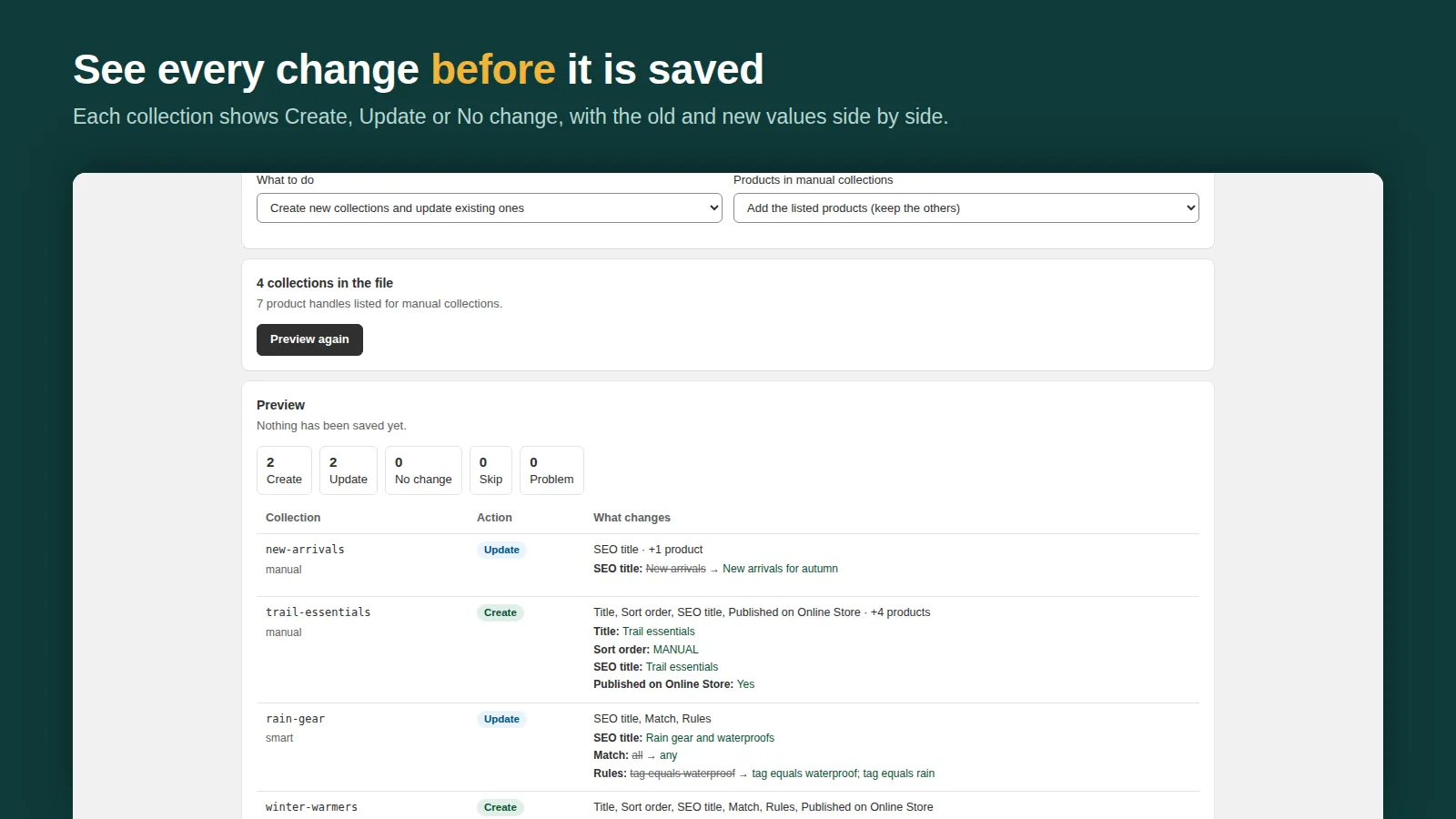This screenshot has width=1456, height=819.
Task: Open the 'What to do' dropdown
Action: [x=490, y=208]
